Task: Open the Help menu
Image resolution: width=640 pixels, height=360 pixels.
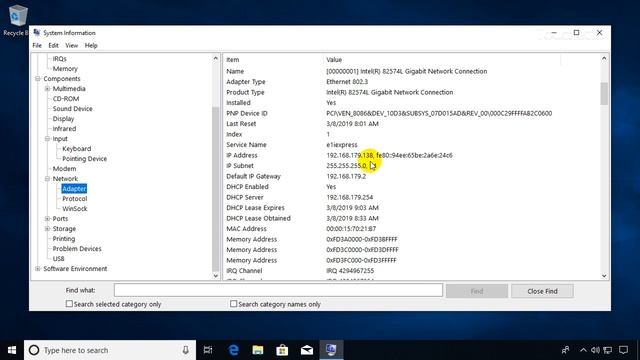Action: pos(91,45)
